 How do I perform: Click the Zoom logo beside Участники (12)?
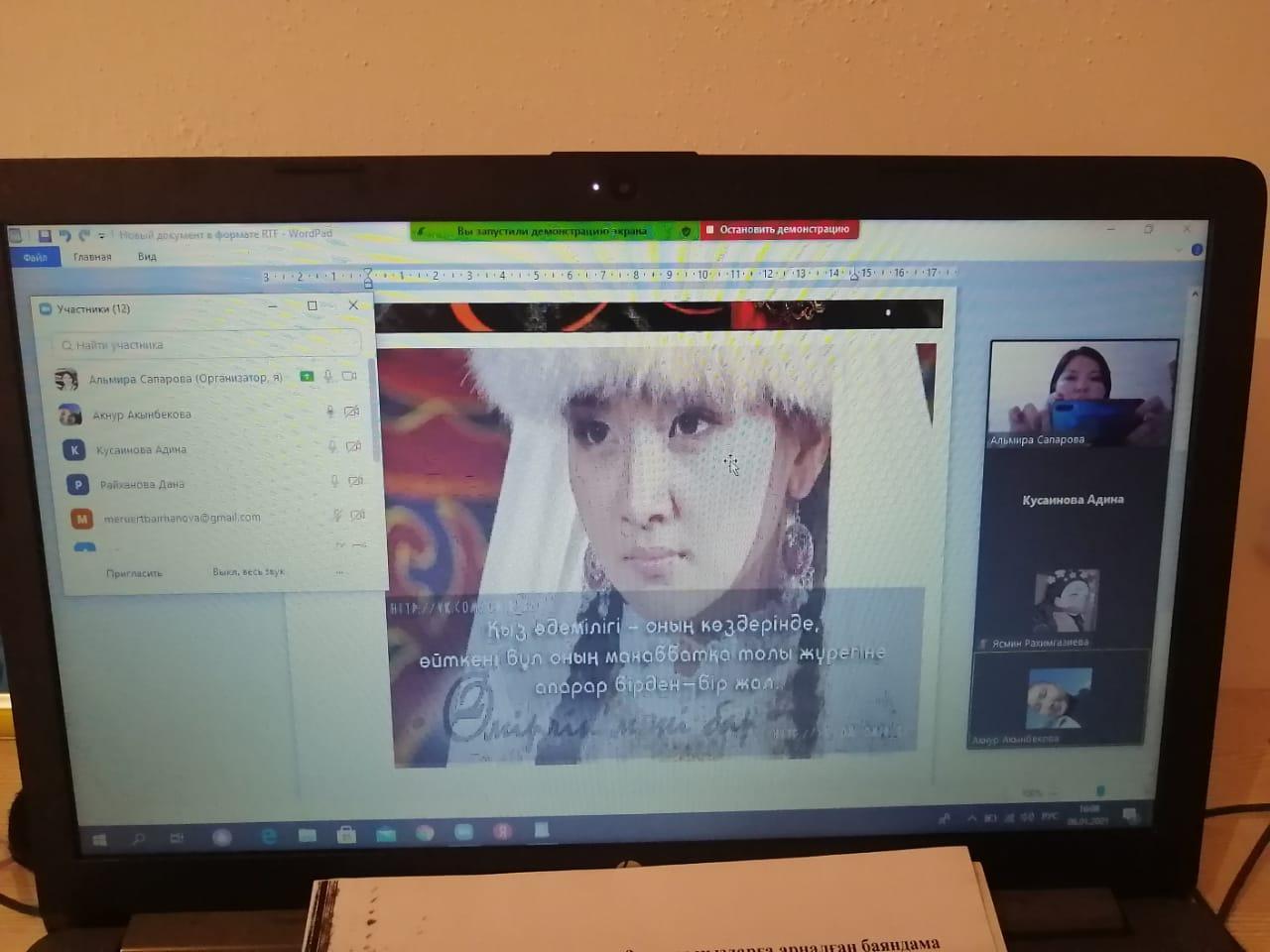[x=45, y=308]
